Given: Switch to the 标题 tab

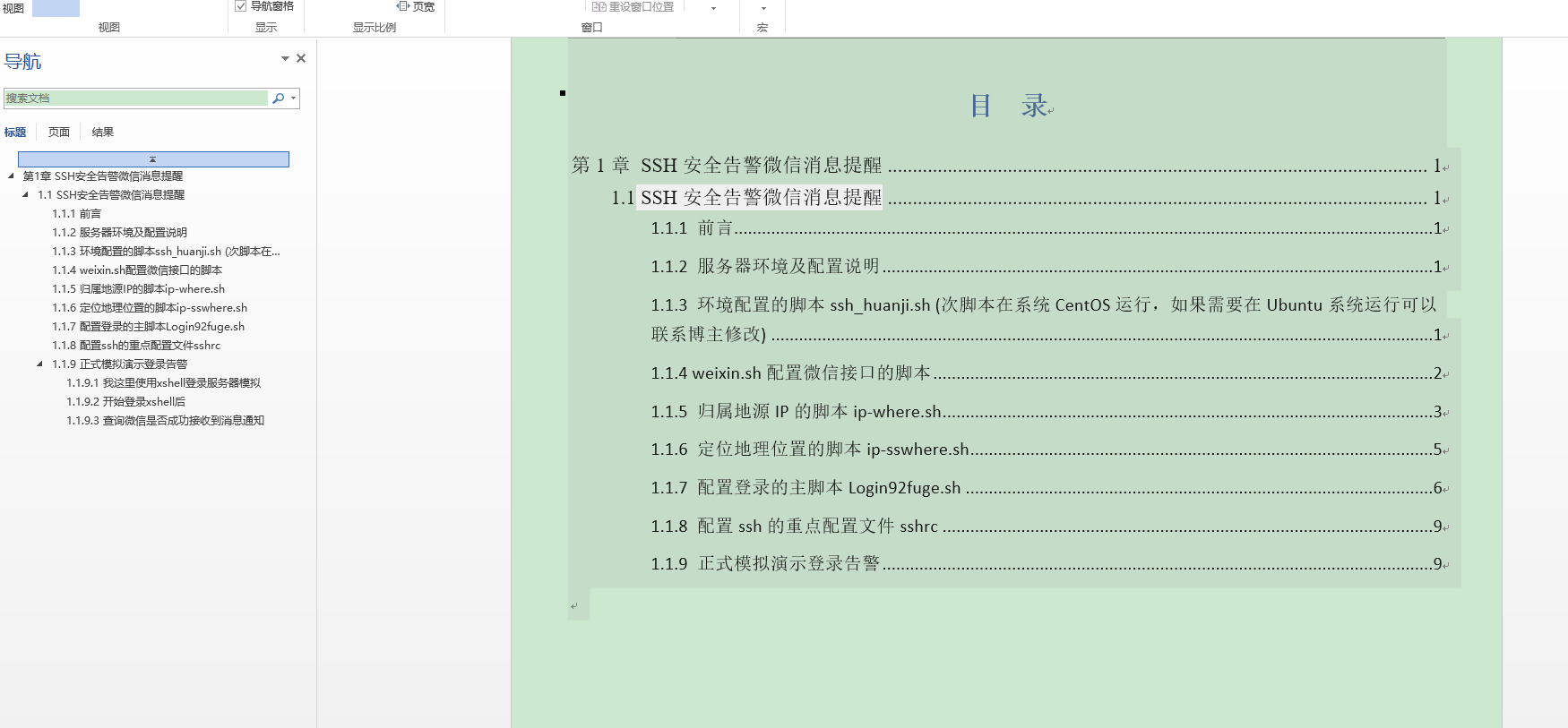Looking at the screenshot, I should click(15, 133).
